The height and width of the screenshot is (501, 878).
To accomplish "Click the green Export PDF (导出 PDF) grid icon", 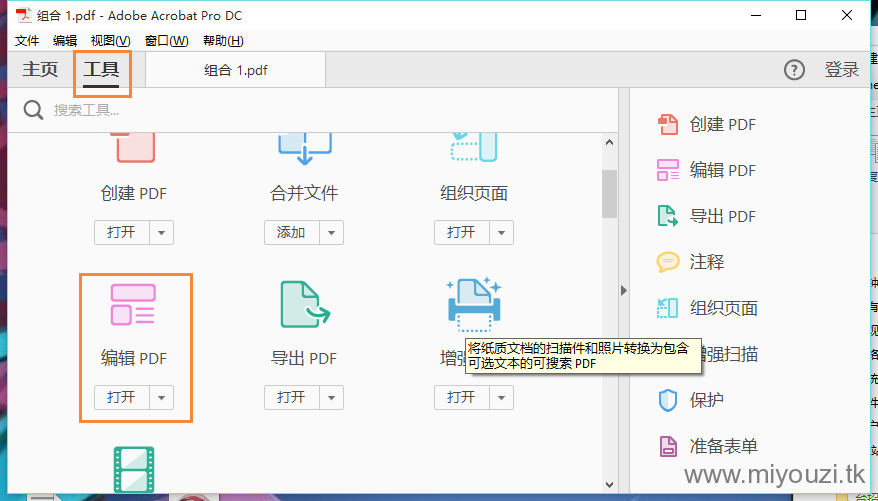I will click(x=305, y=305).
